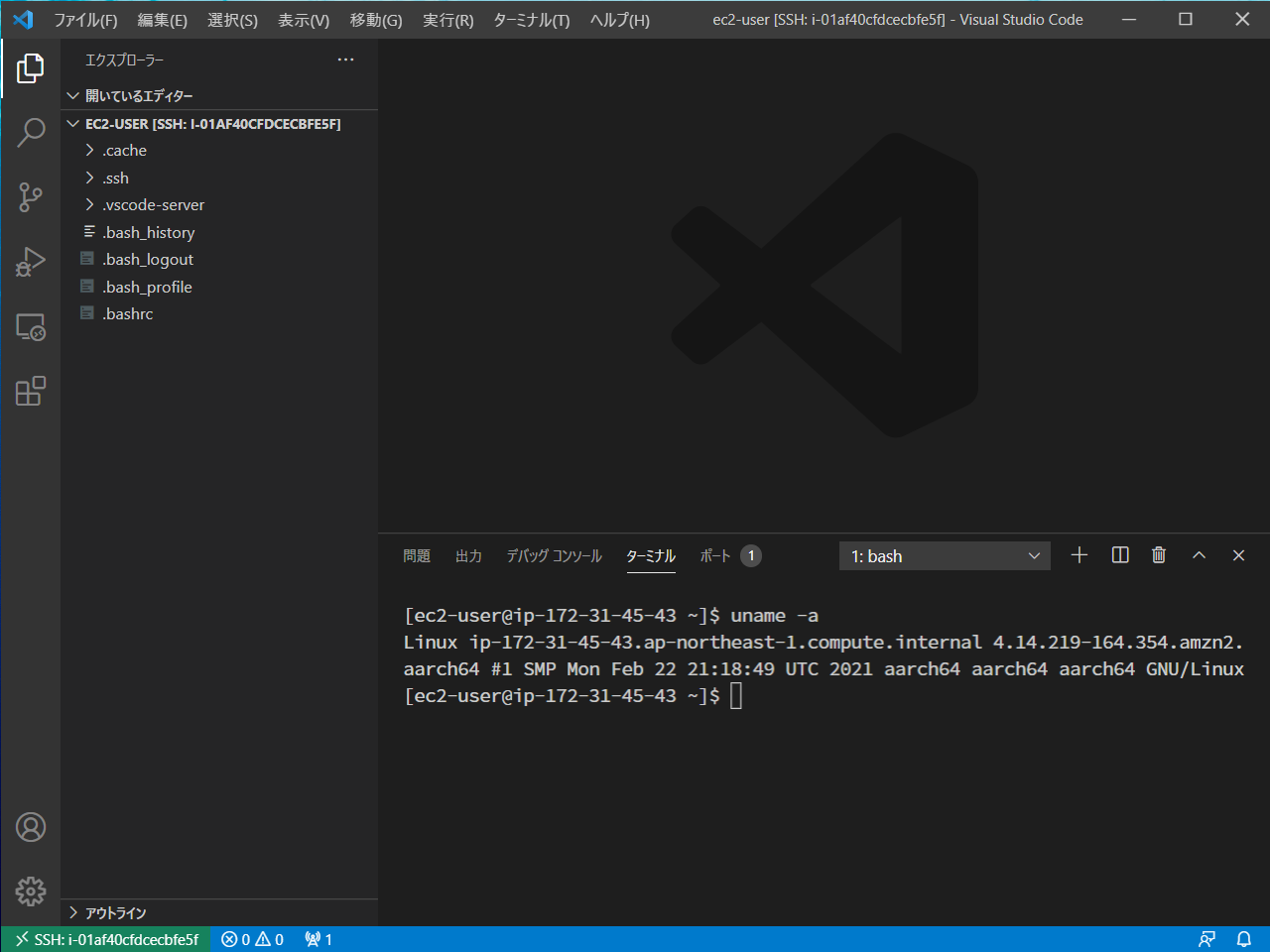Open the notifications bell in status bar
Viewport: 1270px width, 952px height.
coord(1243,939)
